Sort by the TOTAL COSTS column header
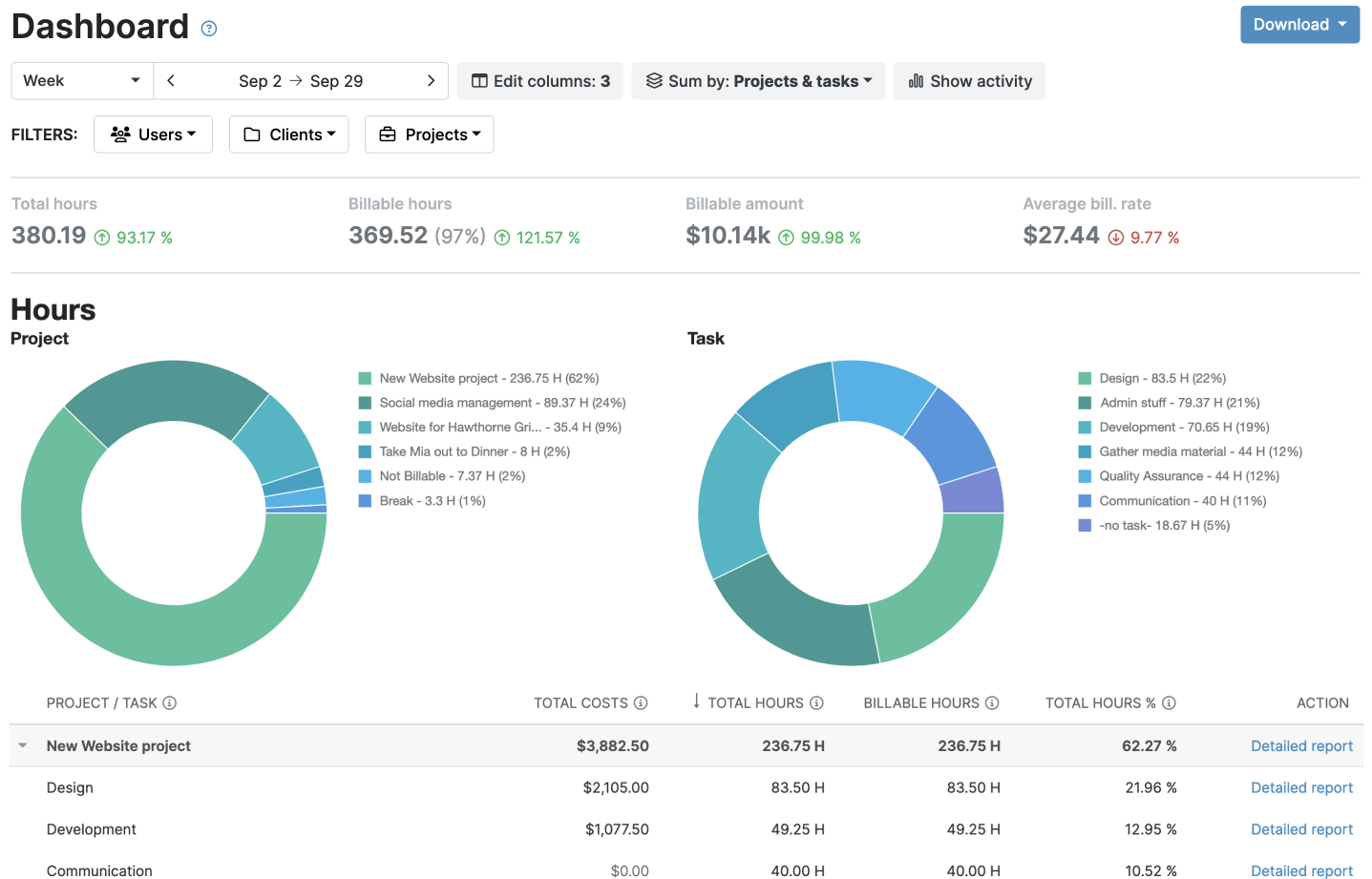Screen dimensions: 1372x879 [580, 703]
